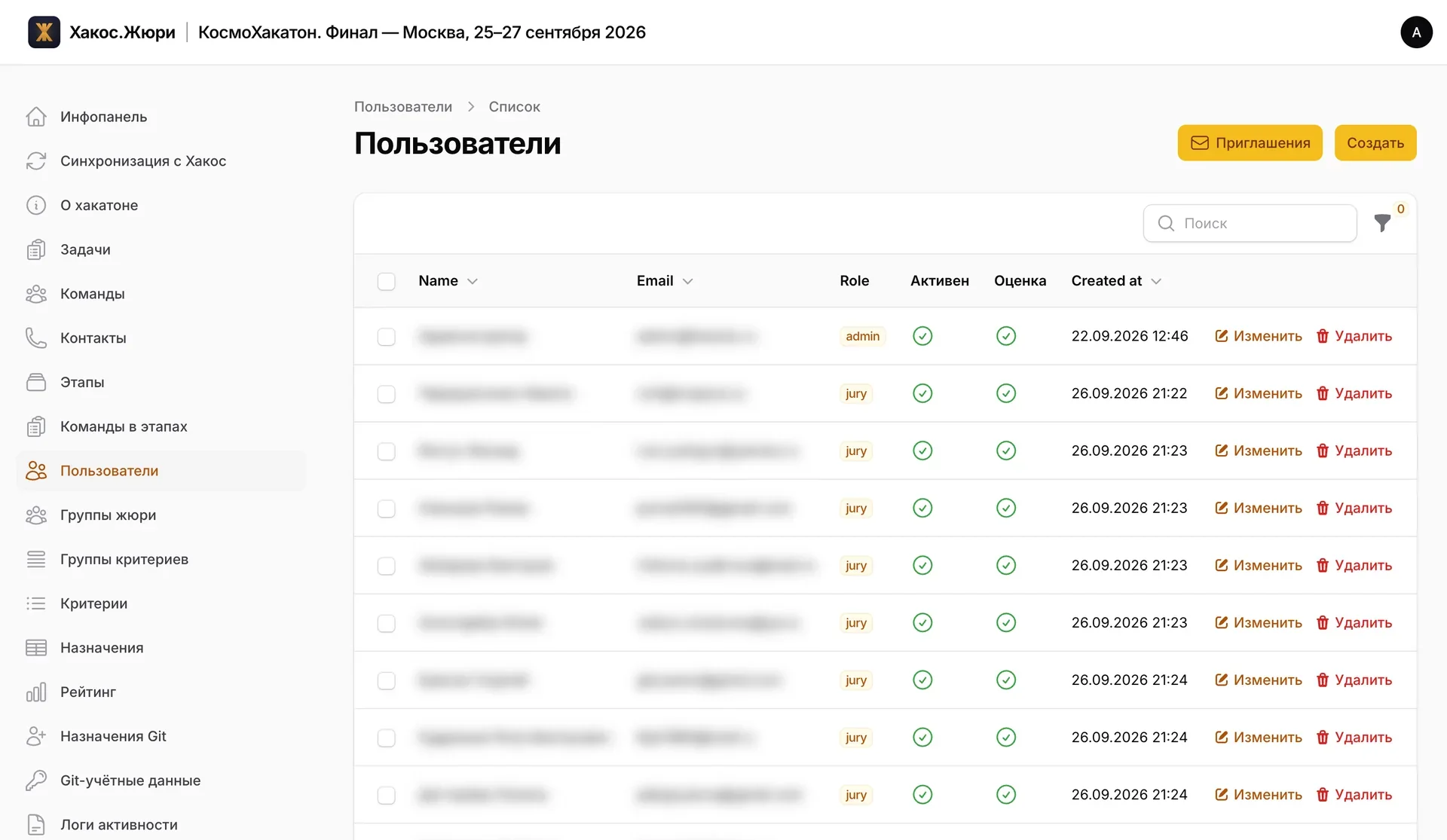The image size is (1447, 840).
Task: Click the Инфопанель home icon
Action: pyautogui.click(x=36, y=117)
